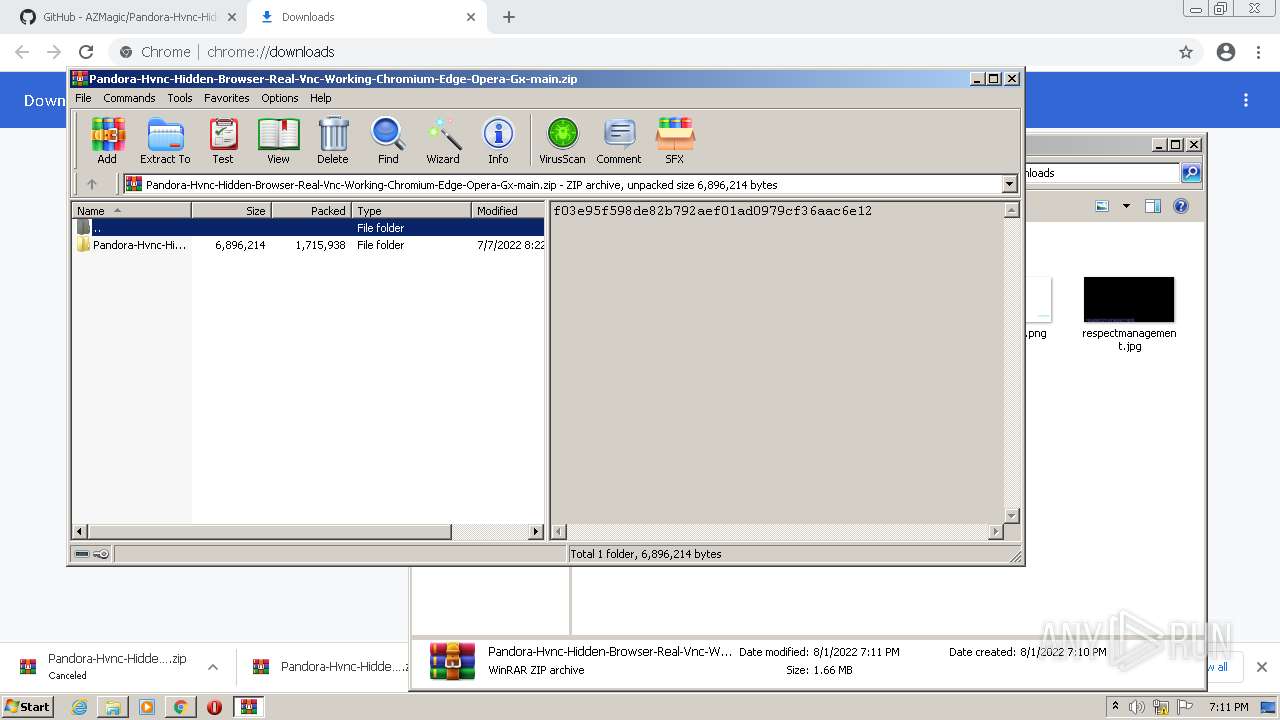Viewport: 1280px width, 720px height.
Task: Open the Chrome three-dot menu
Action: tap(1258, 52)
